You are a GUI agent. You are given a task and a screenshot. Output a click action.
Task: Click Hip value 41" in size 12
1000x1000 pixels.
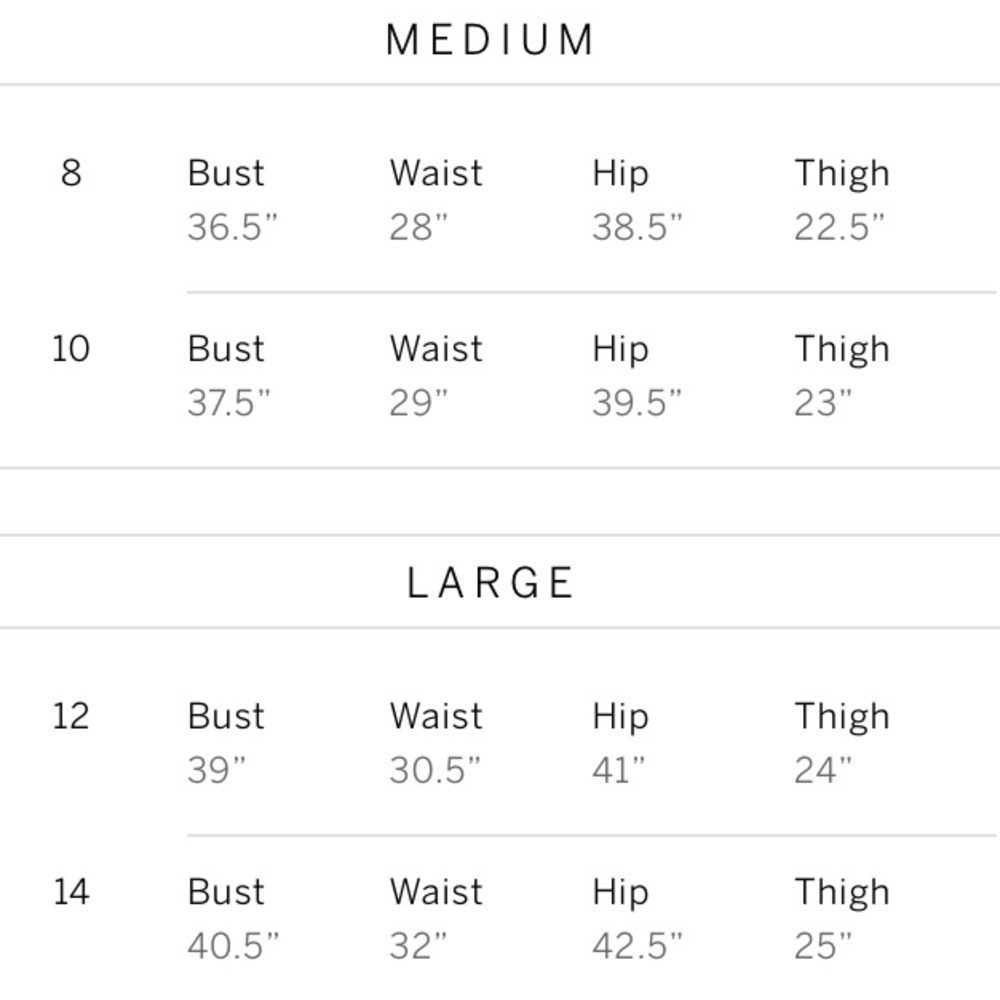[618, 770]
